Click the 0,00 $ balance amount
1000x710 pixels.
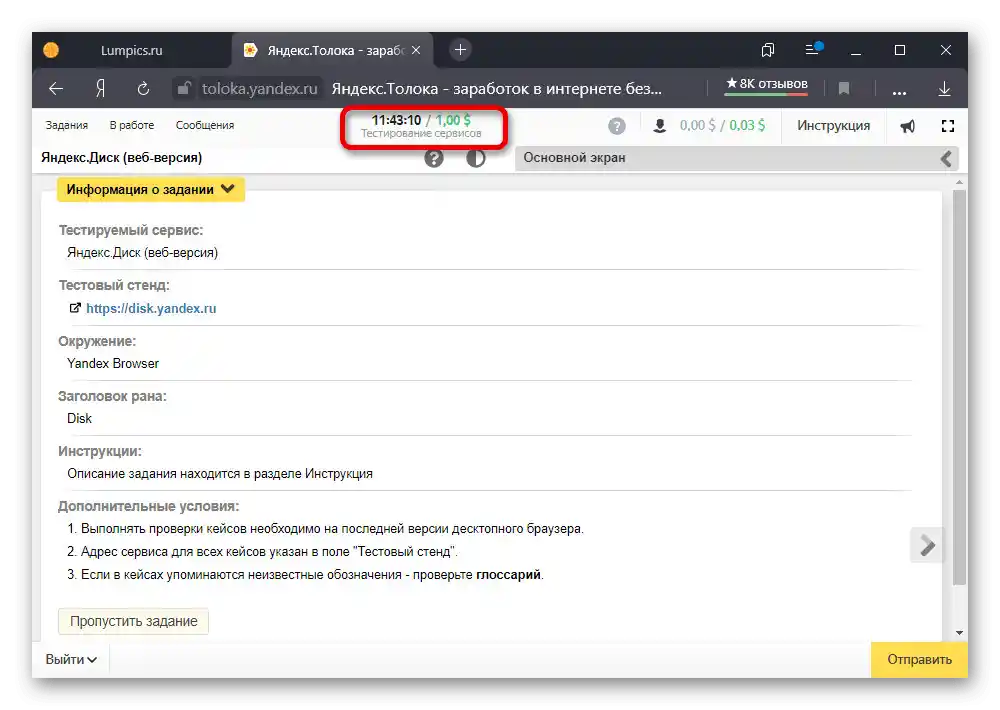[x=697, y=125]
